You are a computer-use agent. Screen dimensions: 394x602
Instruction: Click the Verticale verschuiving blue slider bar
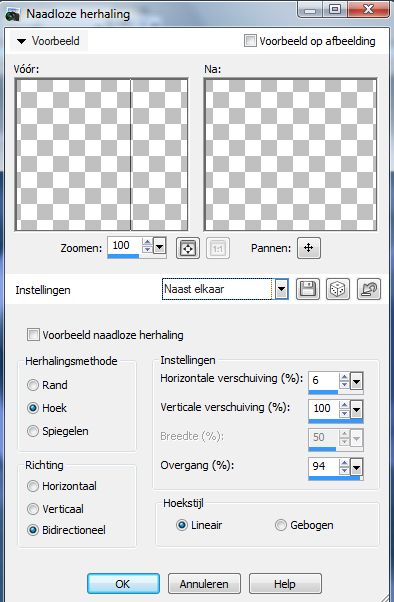(x=336, y=422)
